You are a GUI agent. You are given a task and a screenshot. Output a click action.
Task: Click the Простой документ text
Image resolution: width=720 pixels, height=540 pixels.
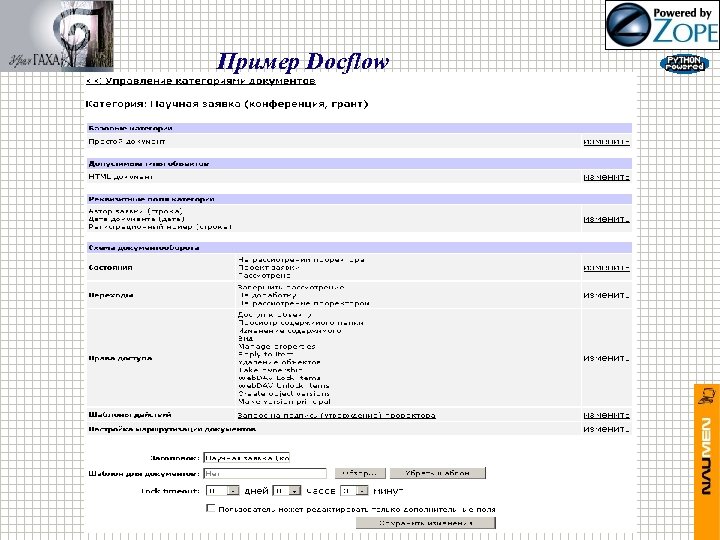click(127, 141)
